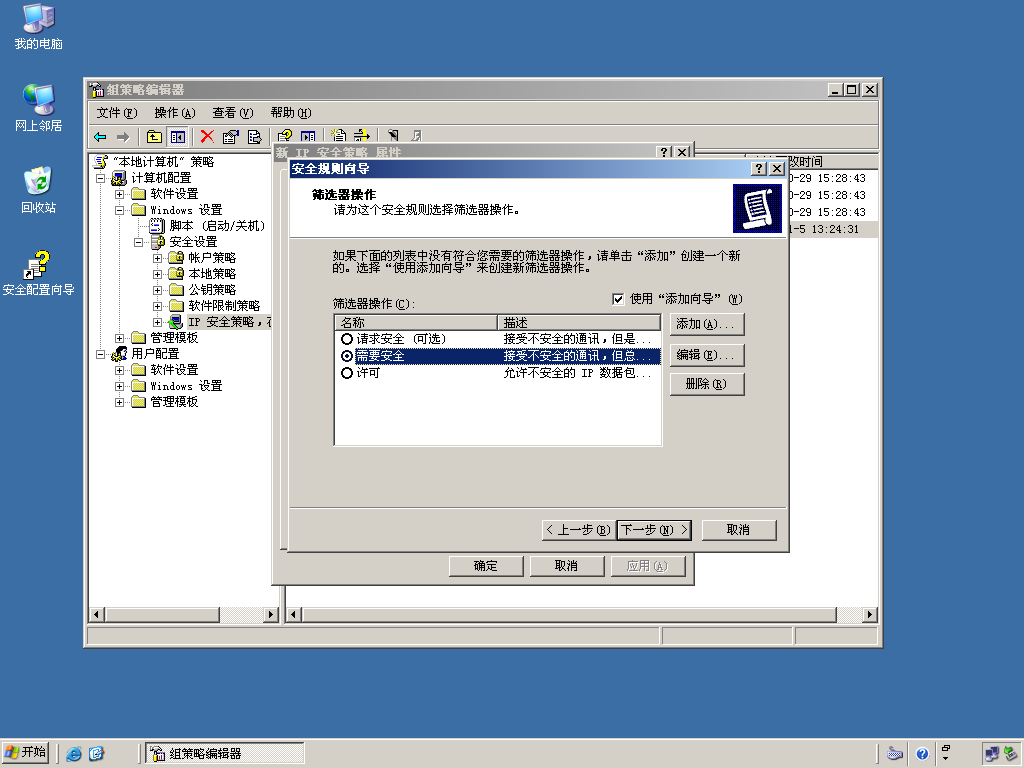The width and height of the screenshot is (1024, 768).
Task: Launch Internet Explorer from quick launch
Action: point(74,754)
